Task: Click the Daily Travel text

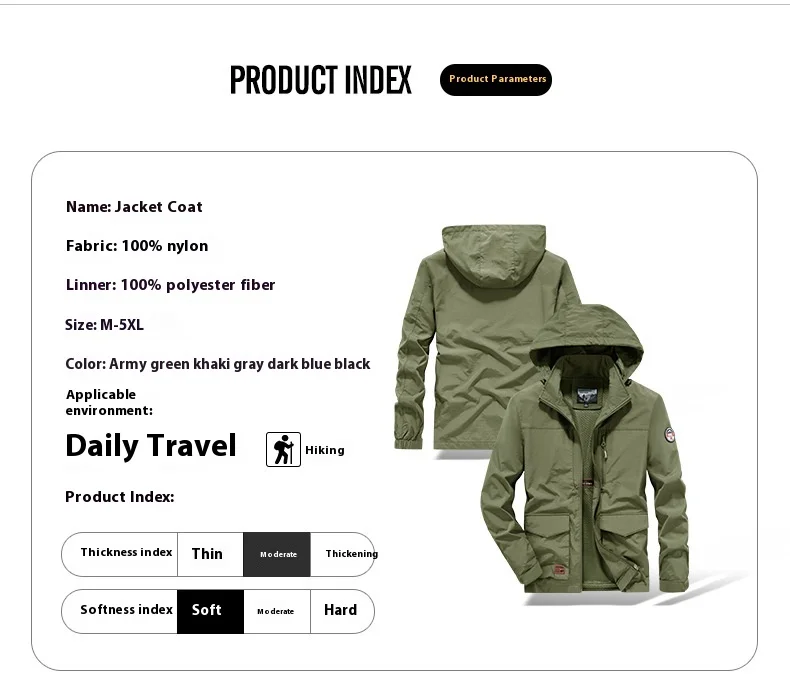Action: pos(151,446)
